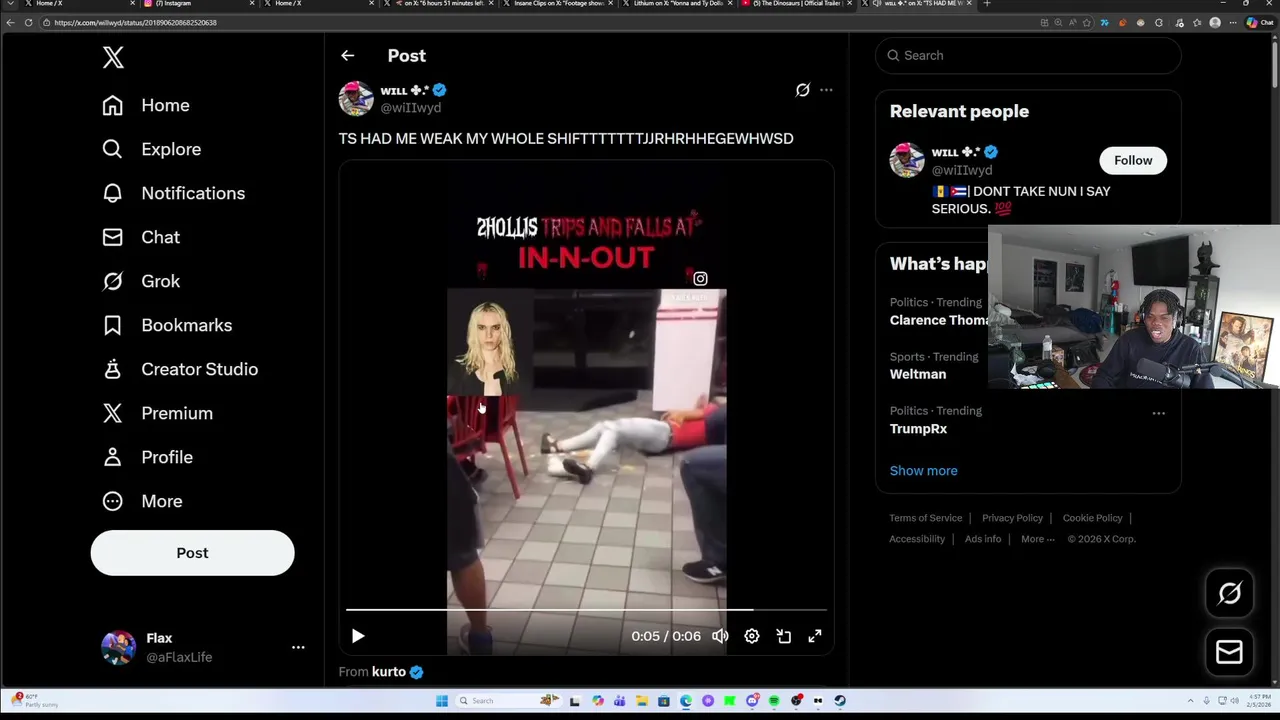Viewport: 1280px width, 720px height.
Task: Go to Profile
Action: tap(147, 457)
